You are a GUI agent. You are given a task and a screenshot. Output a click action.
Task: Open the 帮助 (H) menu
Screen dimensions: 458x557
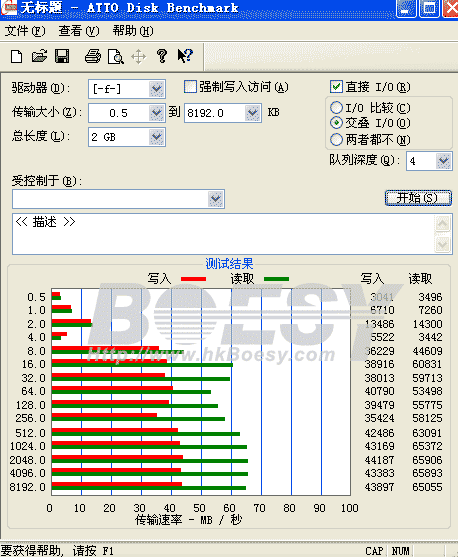point(133,31)
